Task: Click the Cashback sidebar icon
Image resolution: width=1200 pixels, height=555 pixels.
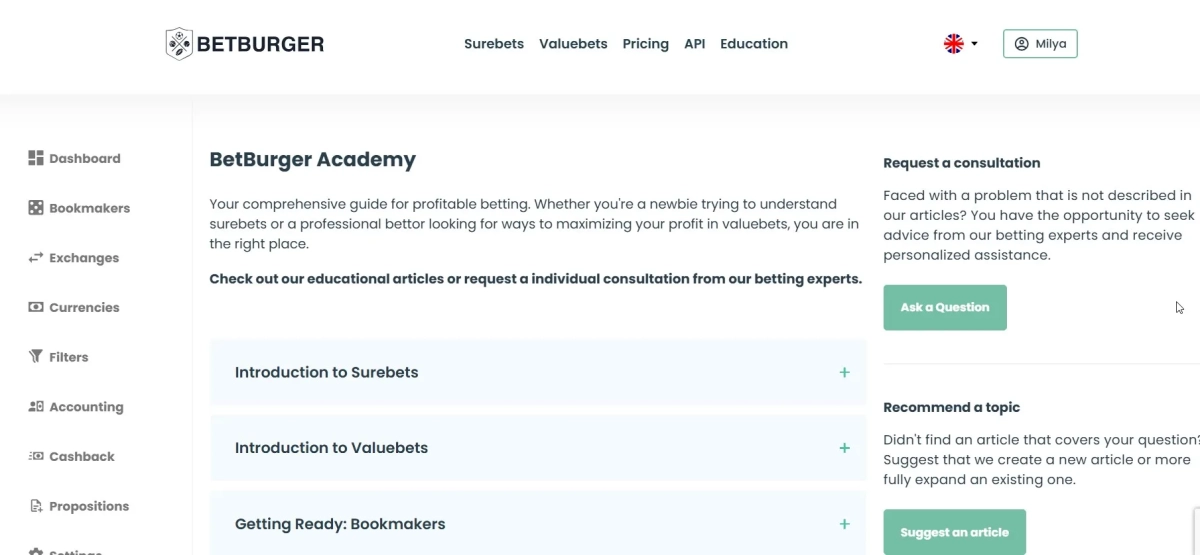Action: (36, 457)
